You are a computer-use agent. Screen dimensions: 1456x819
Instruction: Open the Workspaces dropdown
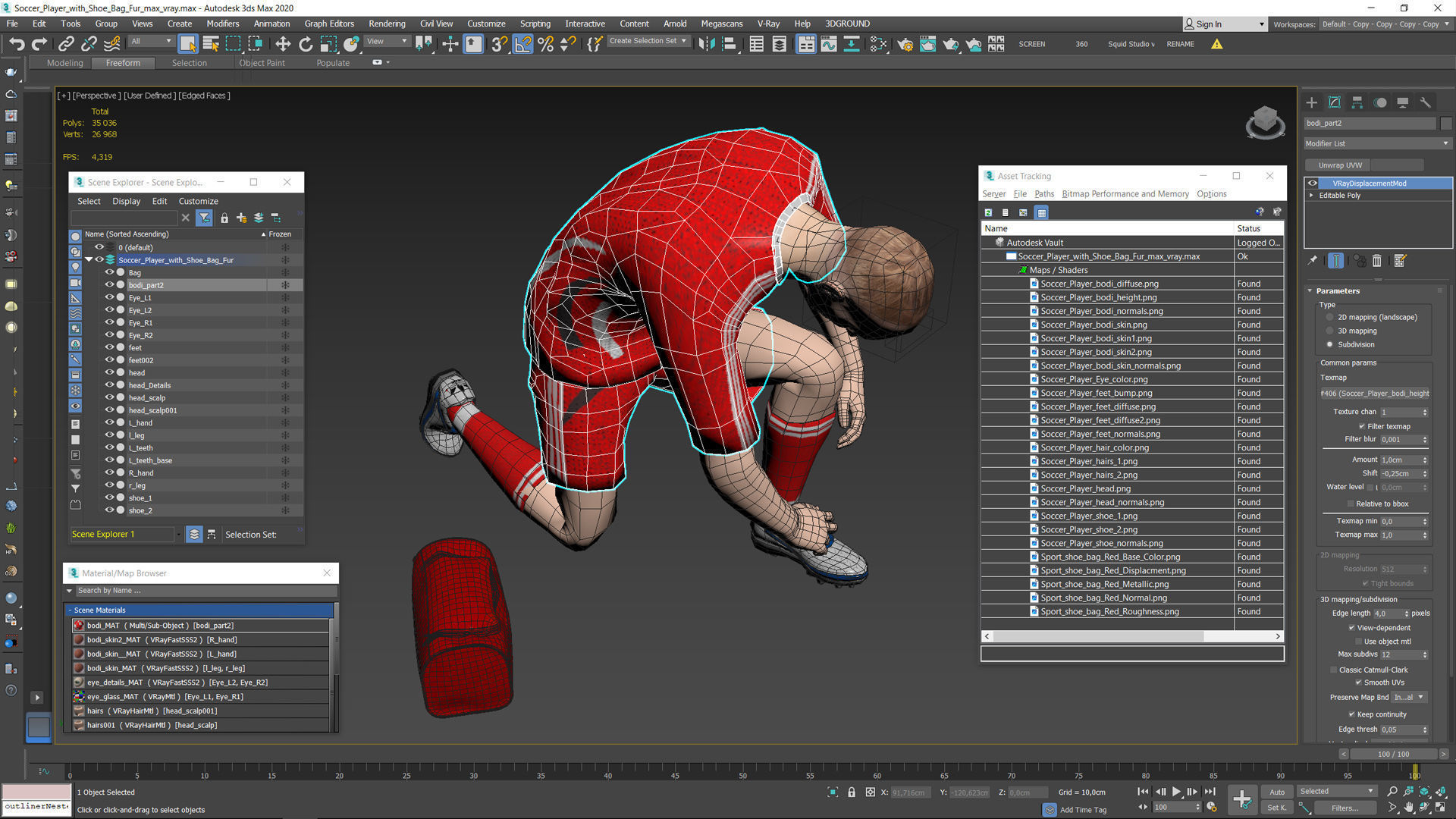pos(1385,24)
